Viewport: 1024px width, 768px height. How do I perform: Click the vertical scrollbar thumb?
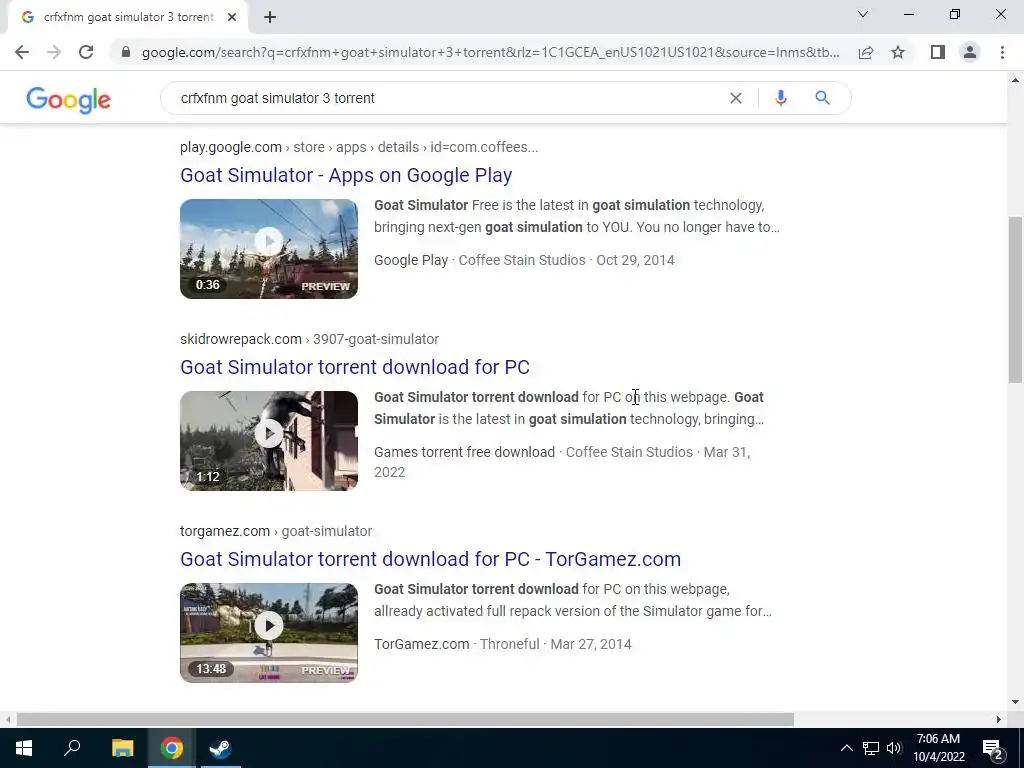click(1015, 300)
